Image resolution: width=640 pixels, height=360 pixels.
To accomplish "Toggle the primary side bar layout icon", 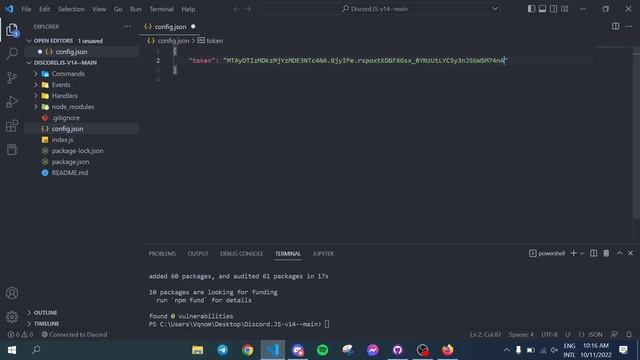I will click(531, 9).
